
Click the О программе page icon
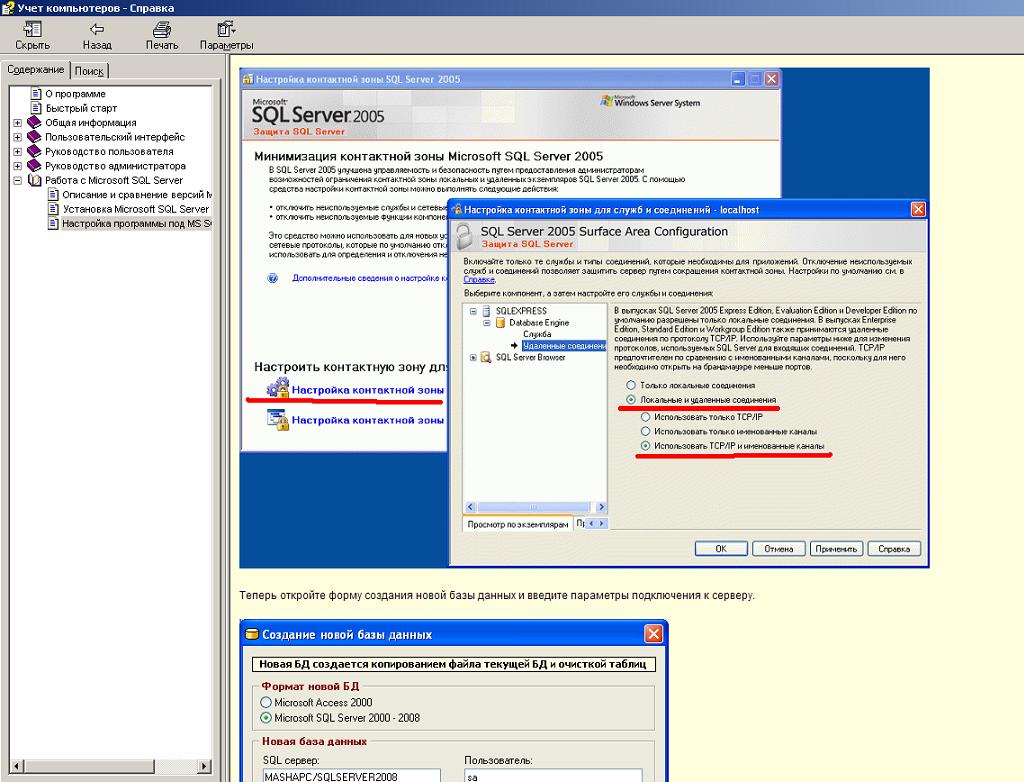point(35,94)
